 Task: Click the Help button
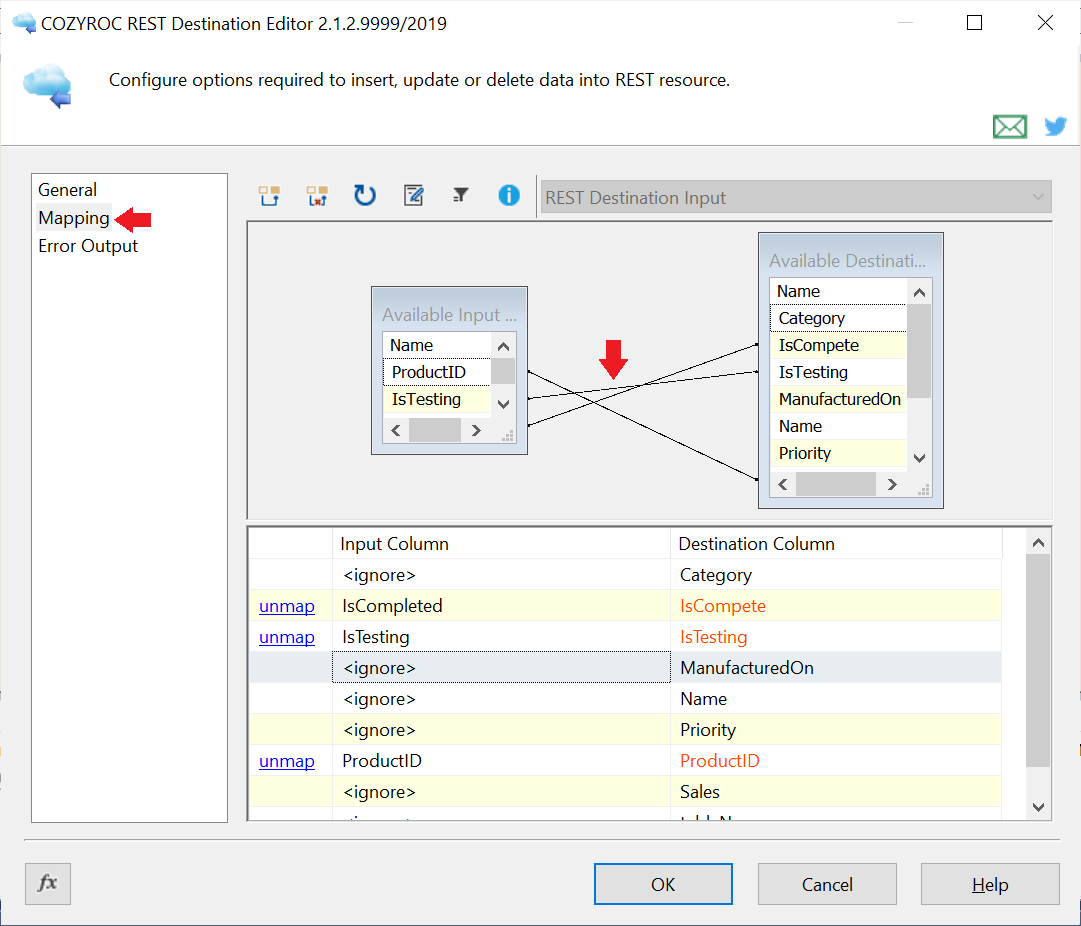990,884
